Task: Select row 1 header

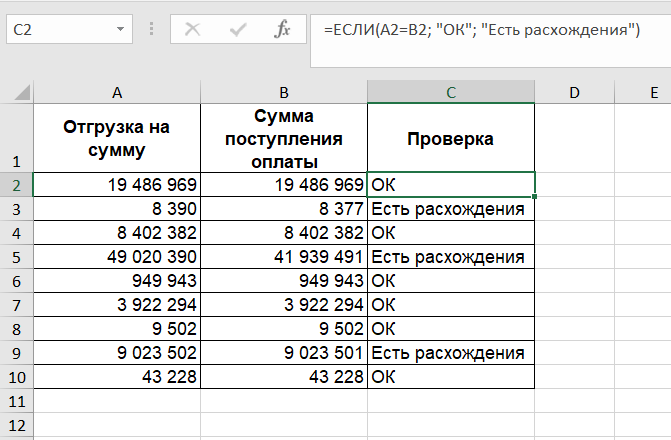Action: coord(16,138)
